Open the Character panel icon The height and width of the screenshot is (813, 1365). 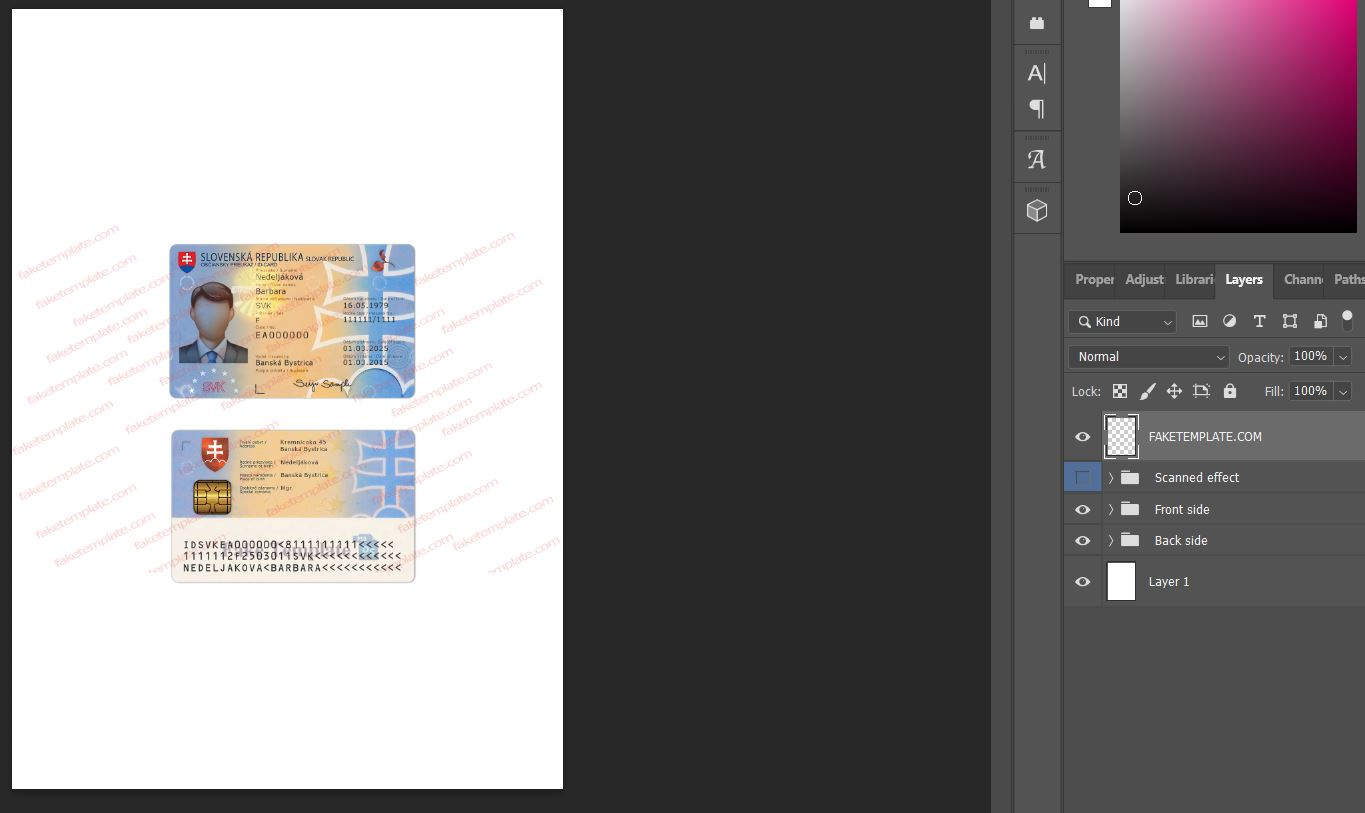click(1037, 73)
